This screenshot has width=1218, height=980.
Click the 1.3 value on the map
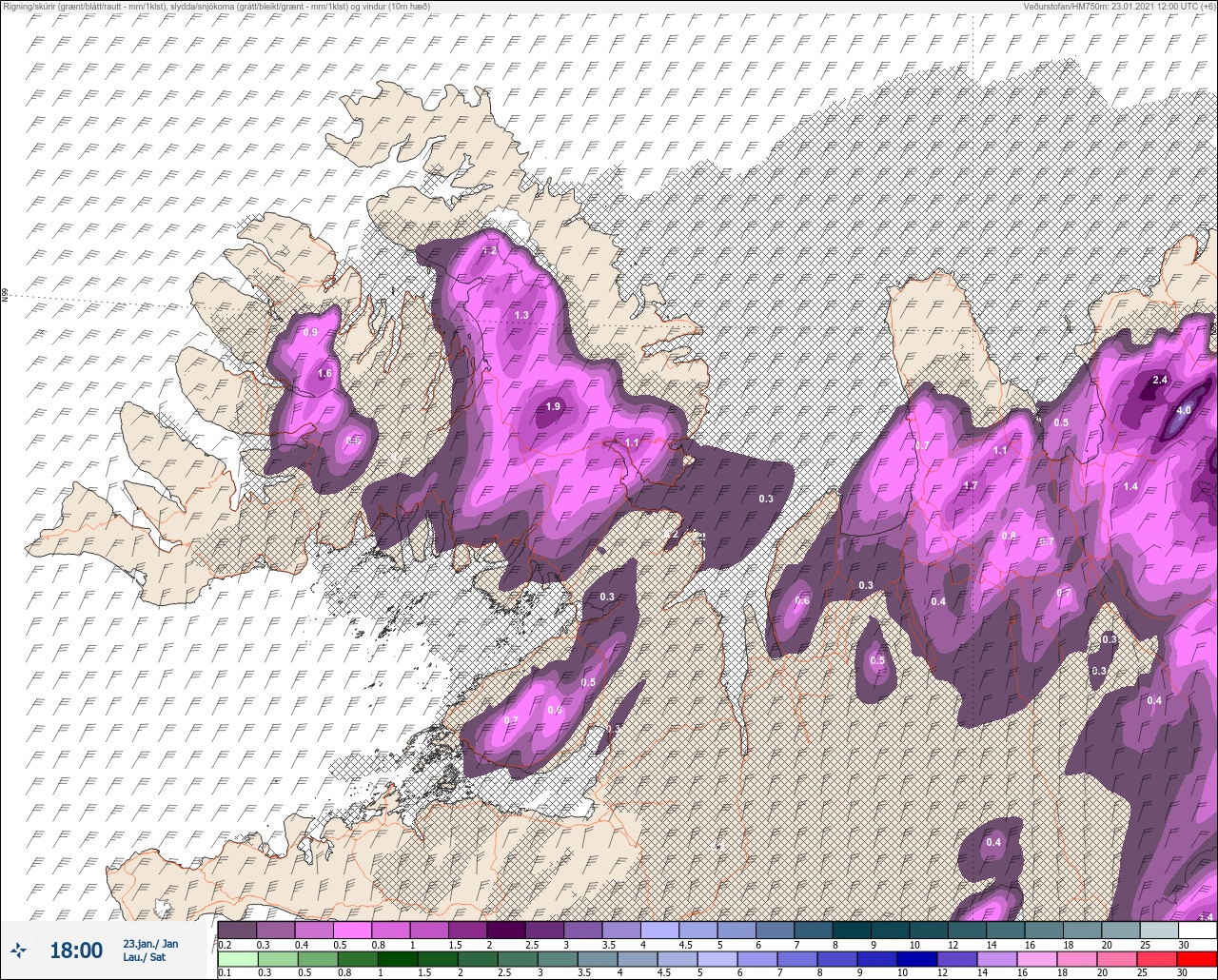coord(521,315)
